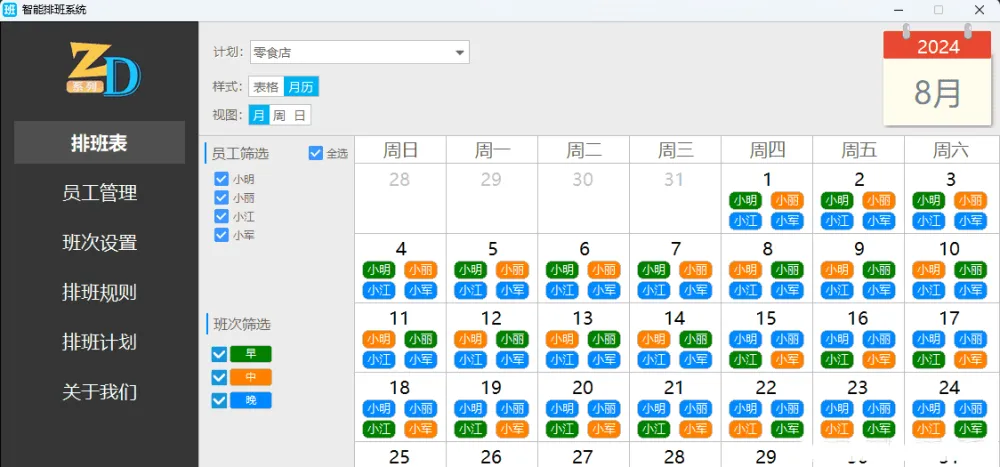Switch style to 表格
1000x467 pixels.
tap(265, 87)
